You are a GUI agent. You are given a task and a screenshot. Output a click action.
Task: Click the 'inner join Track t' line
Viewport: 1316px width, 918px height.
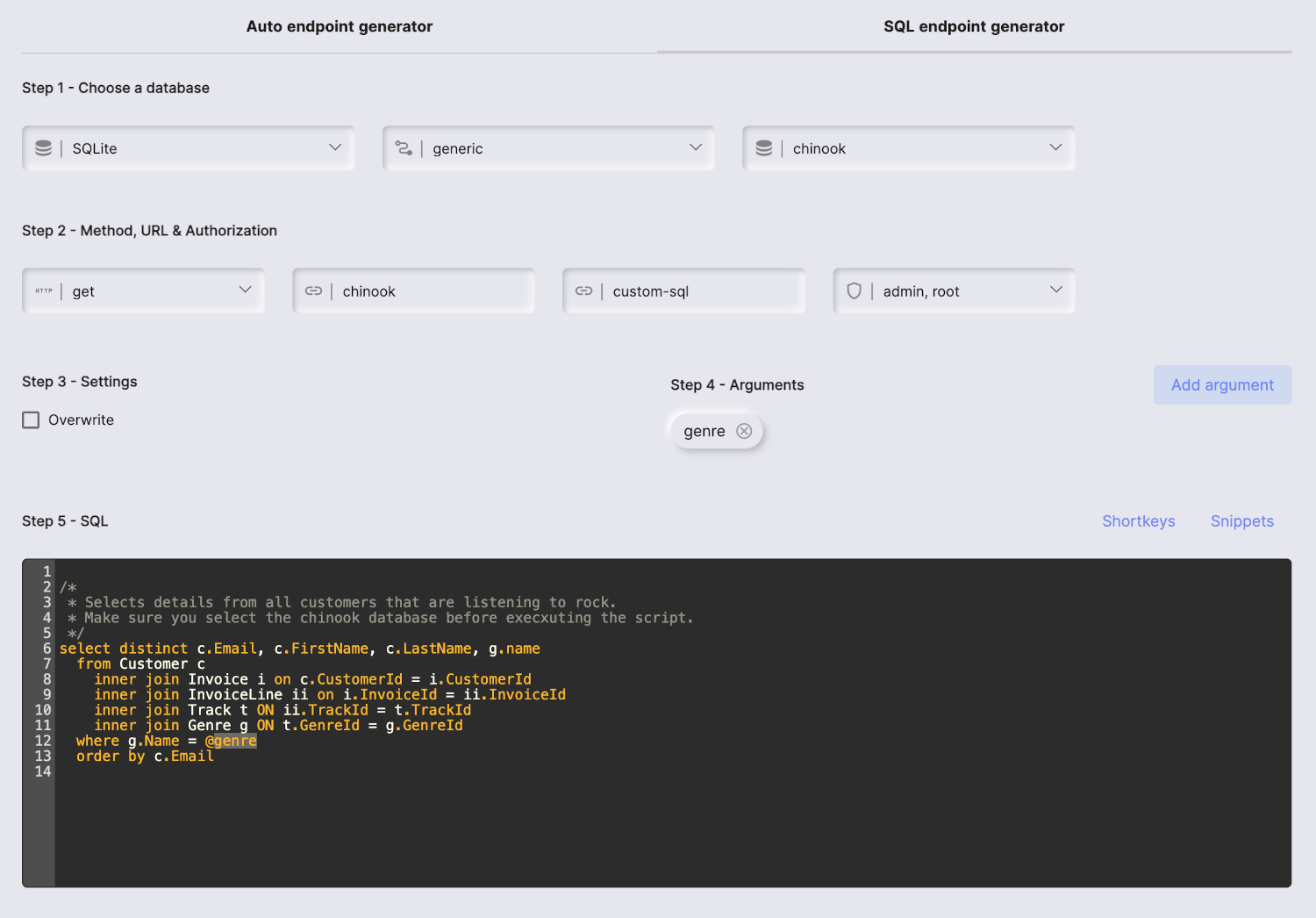(x=283, y=710)
